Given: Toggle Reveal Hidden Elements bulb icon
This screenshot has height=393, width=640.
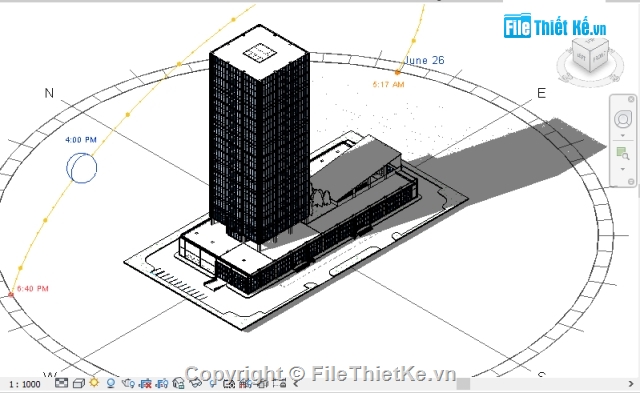Looking at the screenshot, I should (x=213, y=384).
